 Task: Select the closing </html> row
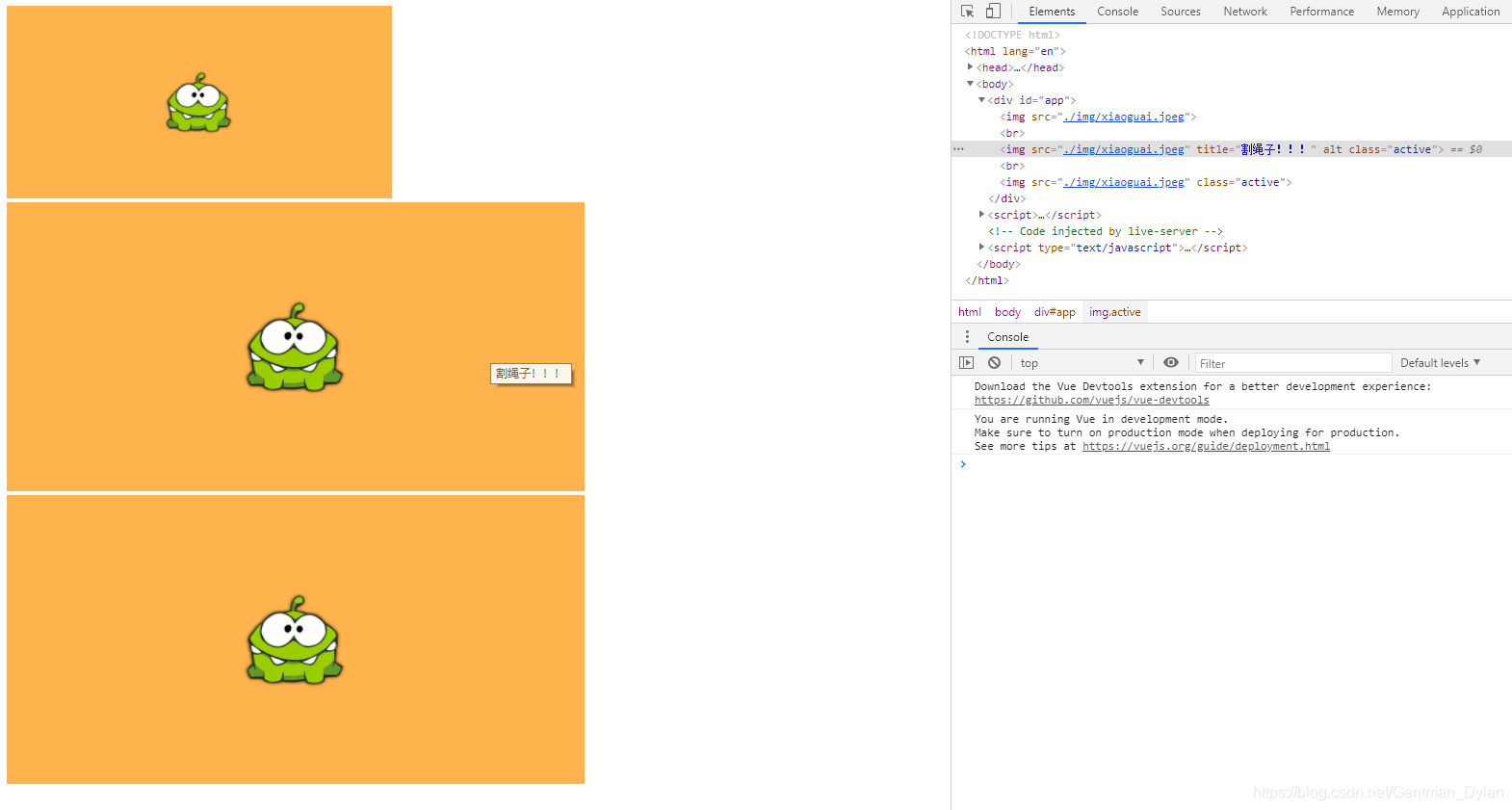pyautogui.click(x=987, y=280)
